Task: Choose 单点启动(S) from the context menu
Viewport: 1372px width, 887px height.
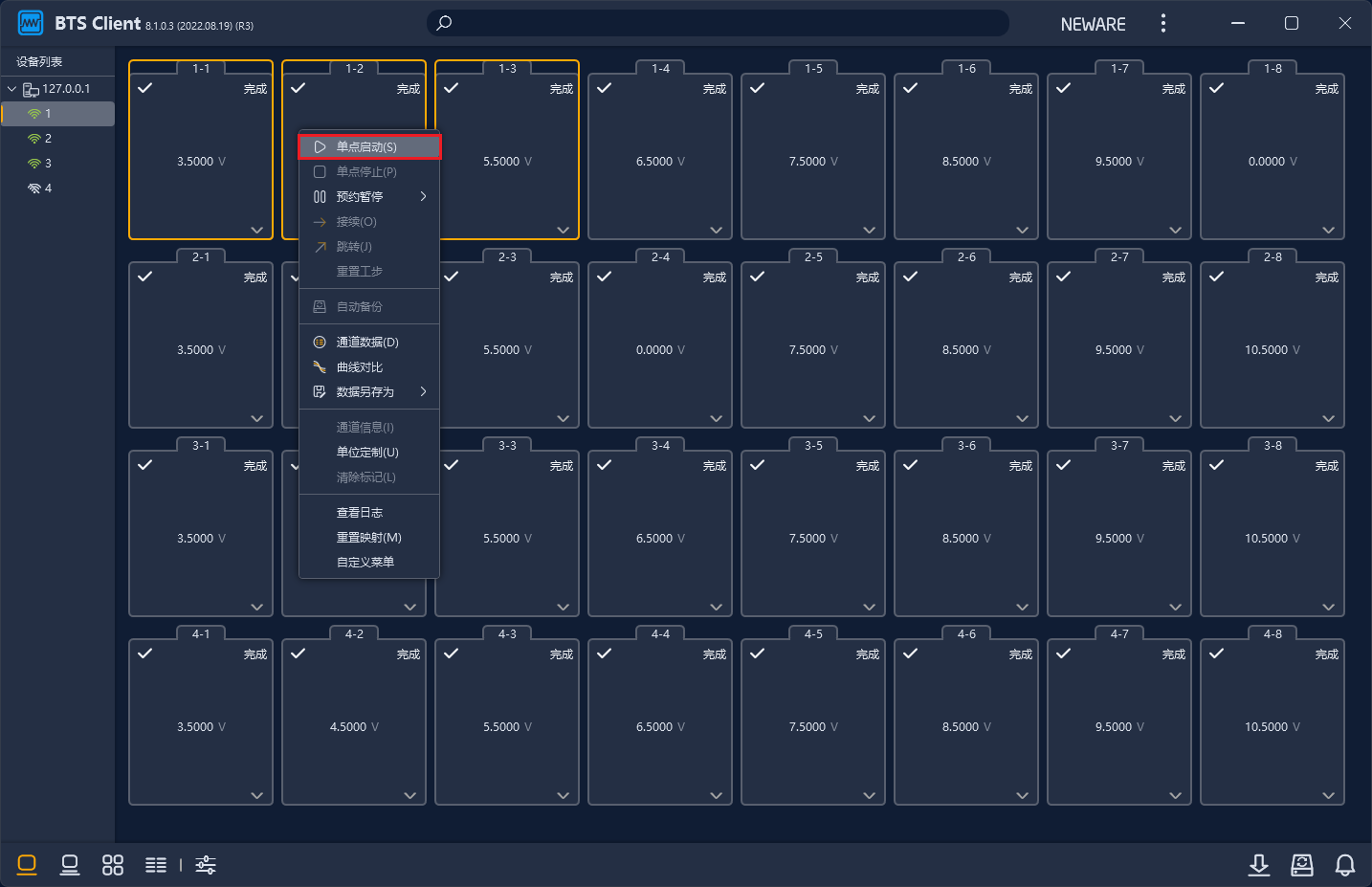Action: pyautogui.click(x=367, y=147)
